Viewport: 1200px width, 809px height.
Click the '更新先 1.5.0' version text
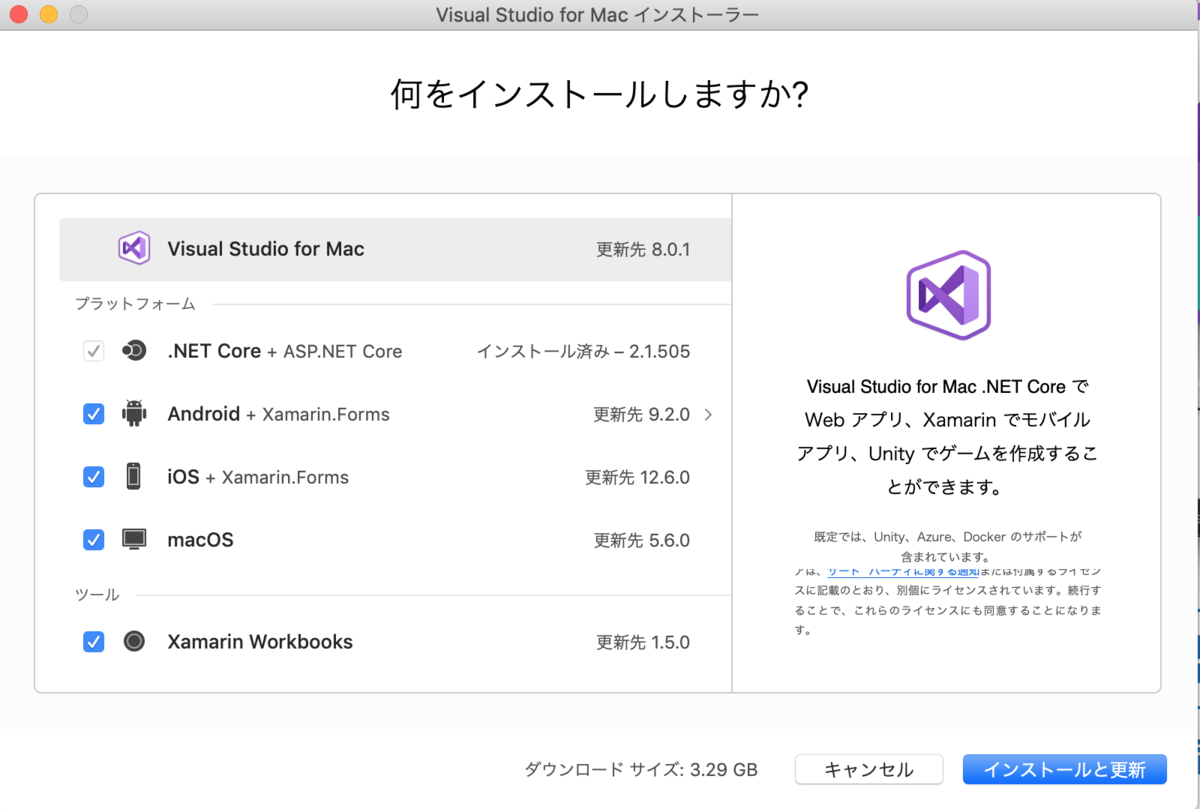[643, 642]
